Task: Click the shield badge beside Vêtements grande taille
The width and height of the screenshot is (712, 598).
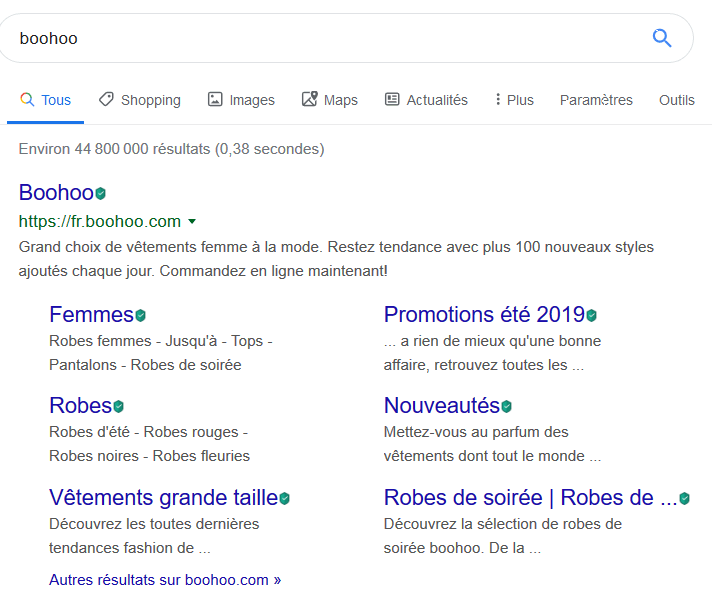Action: click(284, 499)
